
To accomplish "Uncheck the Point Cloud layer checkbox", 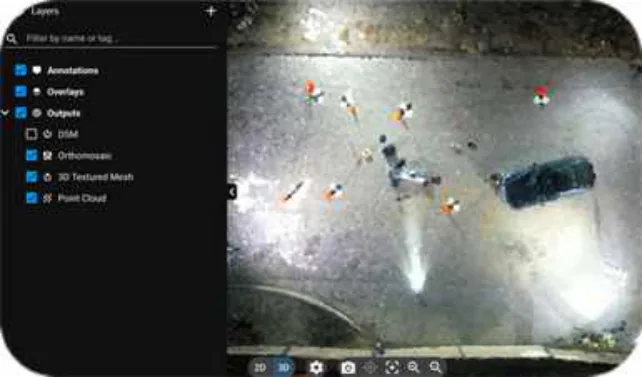I will coord(32,198).
